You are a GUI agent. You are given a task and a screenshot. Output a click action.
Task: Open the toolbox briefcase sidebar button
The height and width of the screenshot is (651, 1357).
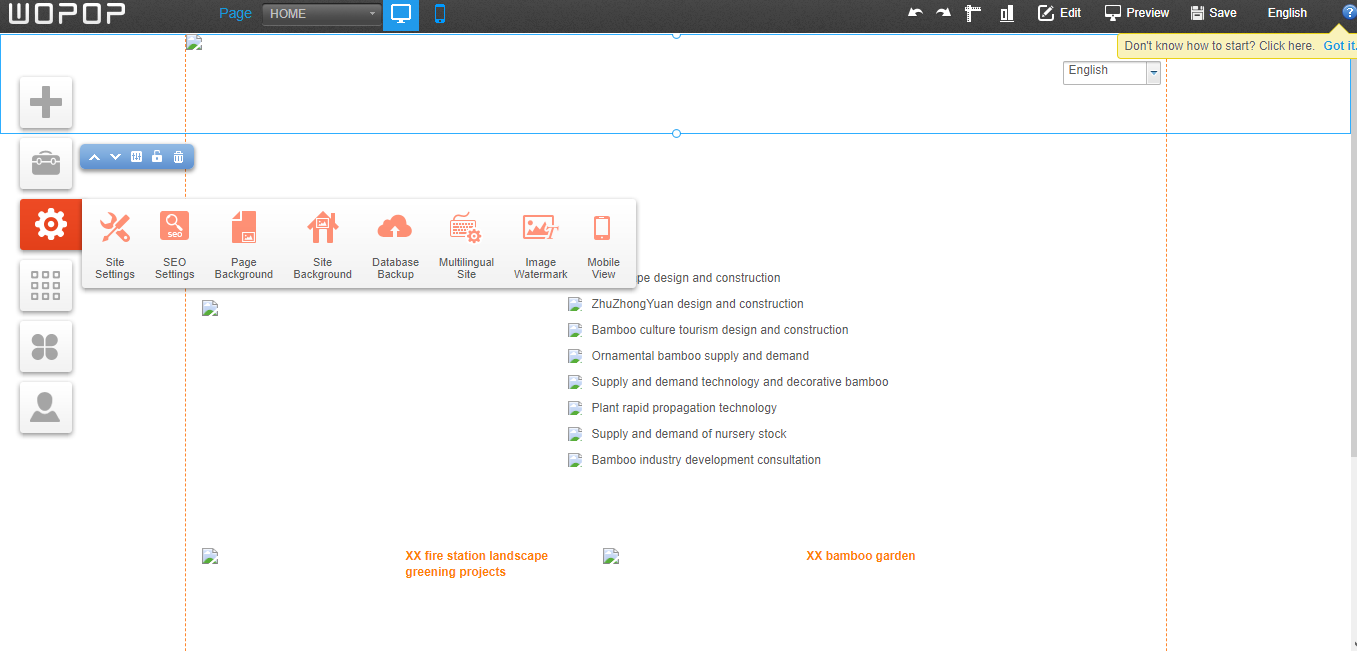(46, 163)
